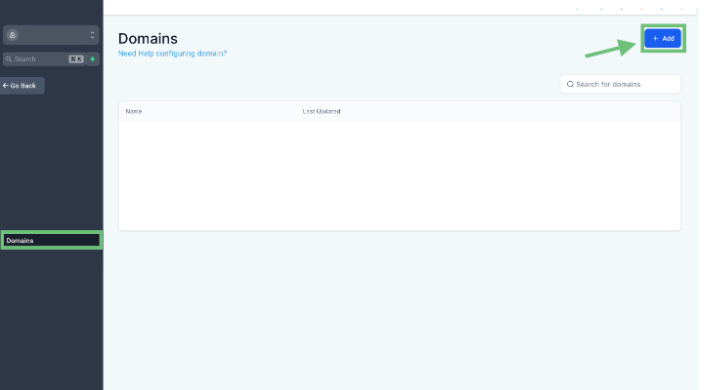Sort by Last Updated column header
The width and height of the screenshot is (716, 390).
(x=321, y=111)
